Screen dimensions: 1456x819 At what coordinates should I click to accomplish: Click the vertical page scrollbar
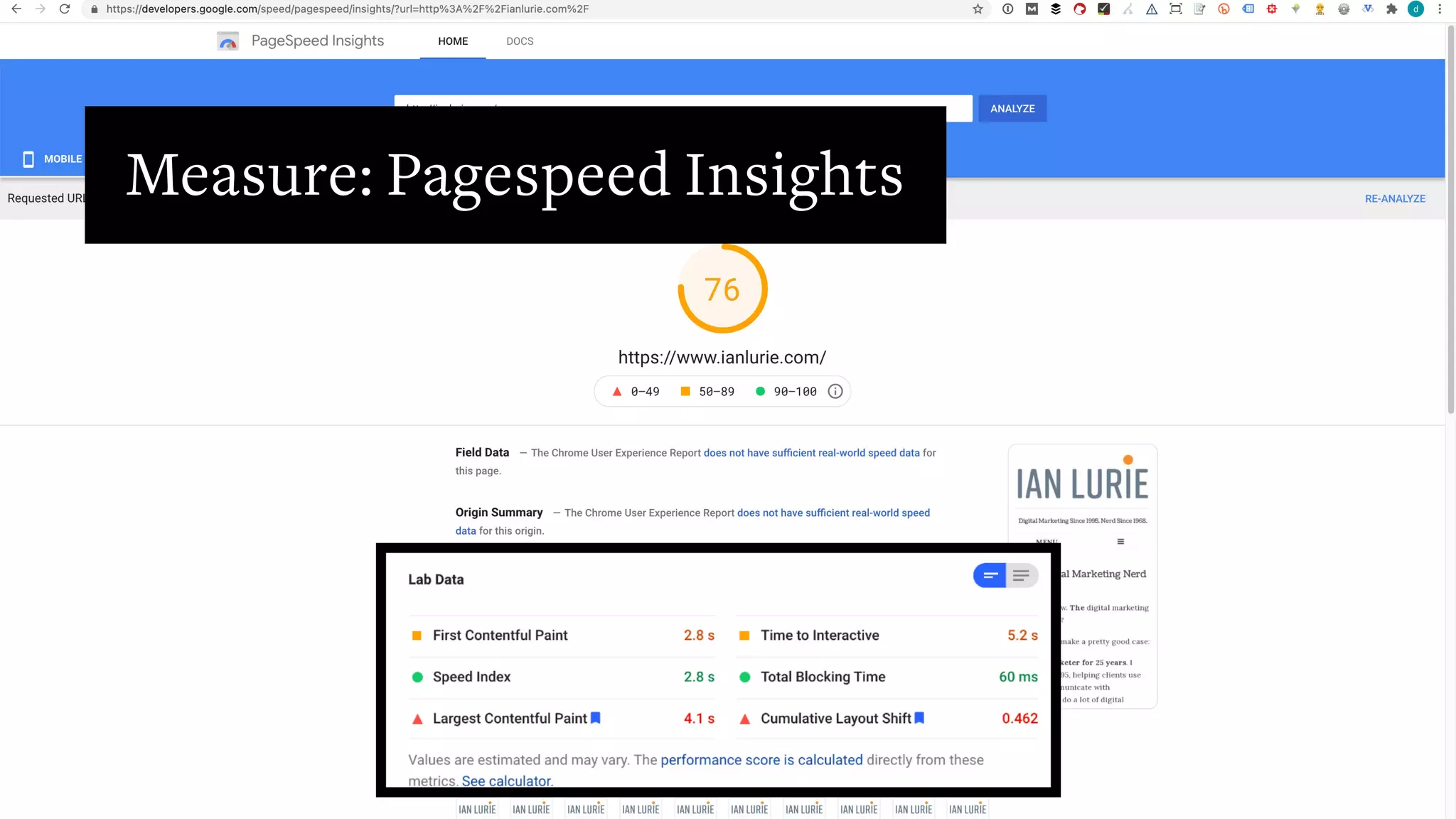[x=1450, y=220]
